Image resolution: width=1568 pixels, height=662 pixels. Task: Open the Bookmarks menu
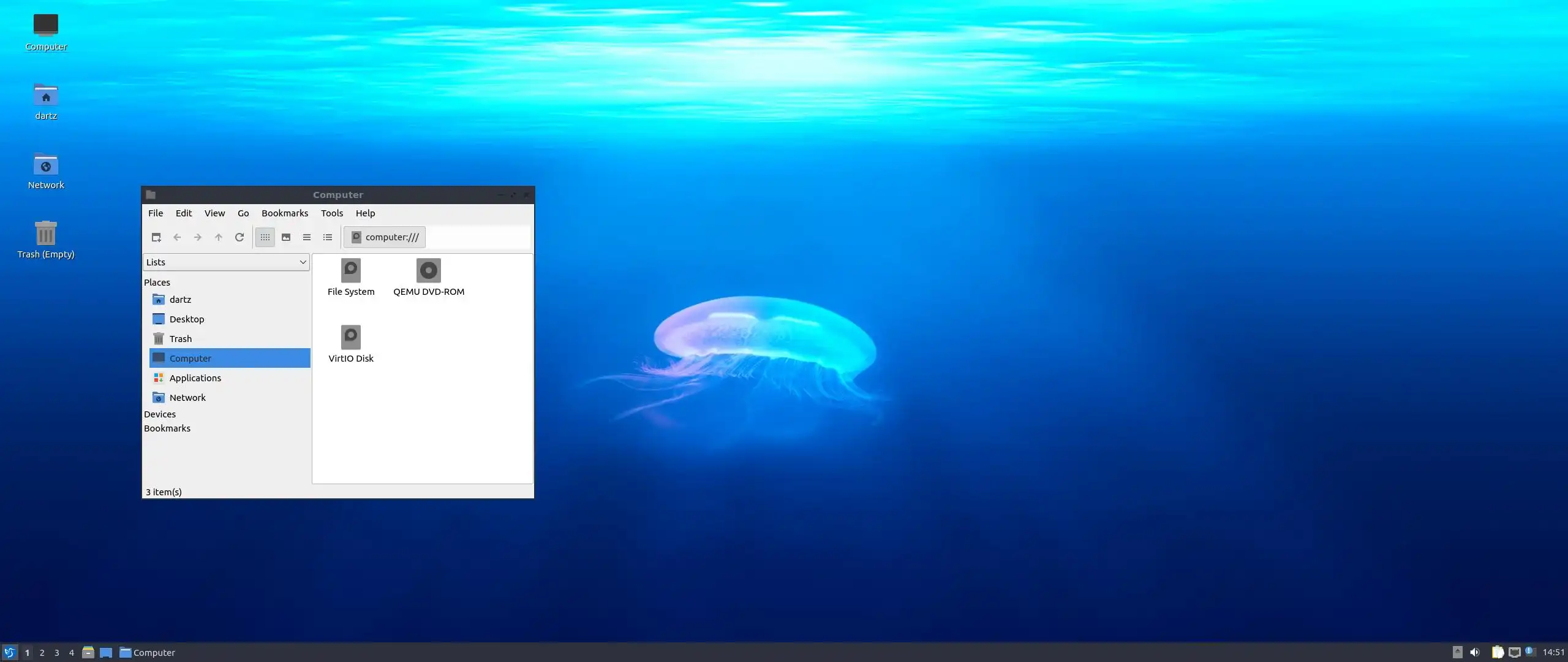click(x=284, y=213)
